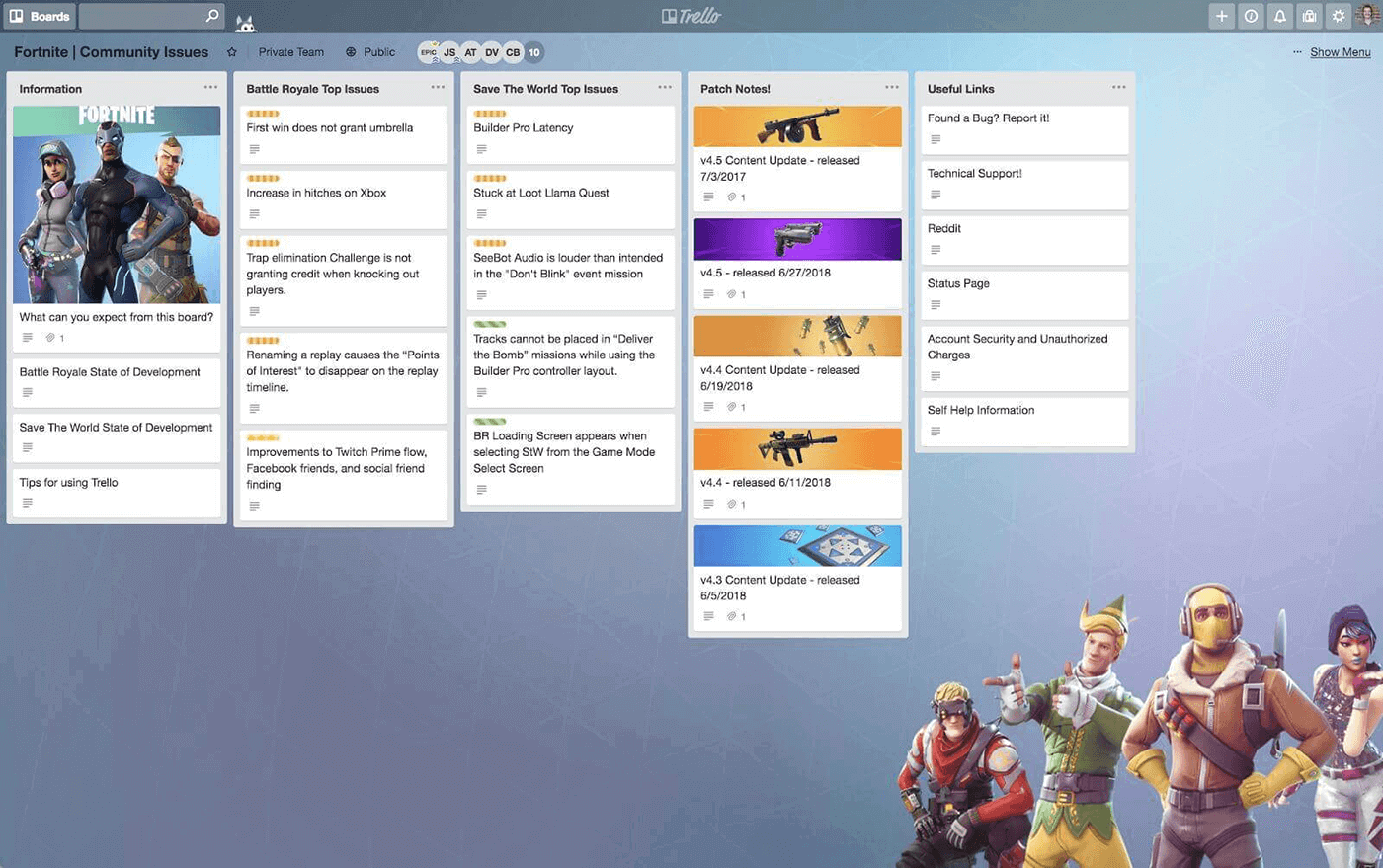
Task: Click the search magnifier icon
Action: coord(211,16)
